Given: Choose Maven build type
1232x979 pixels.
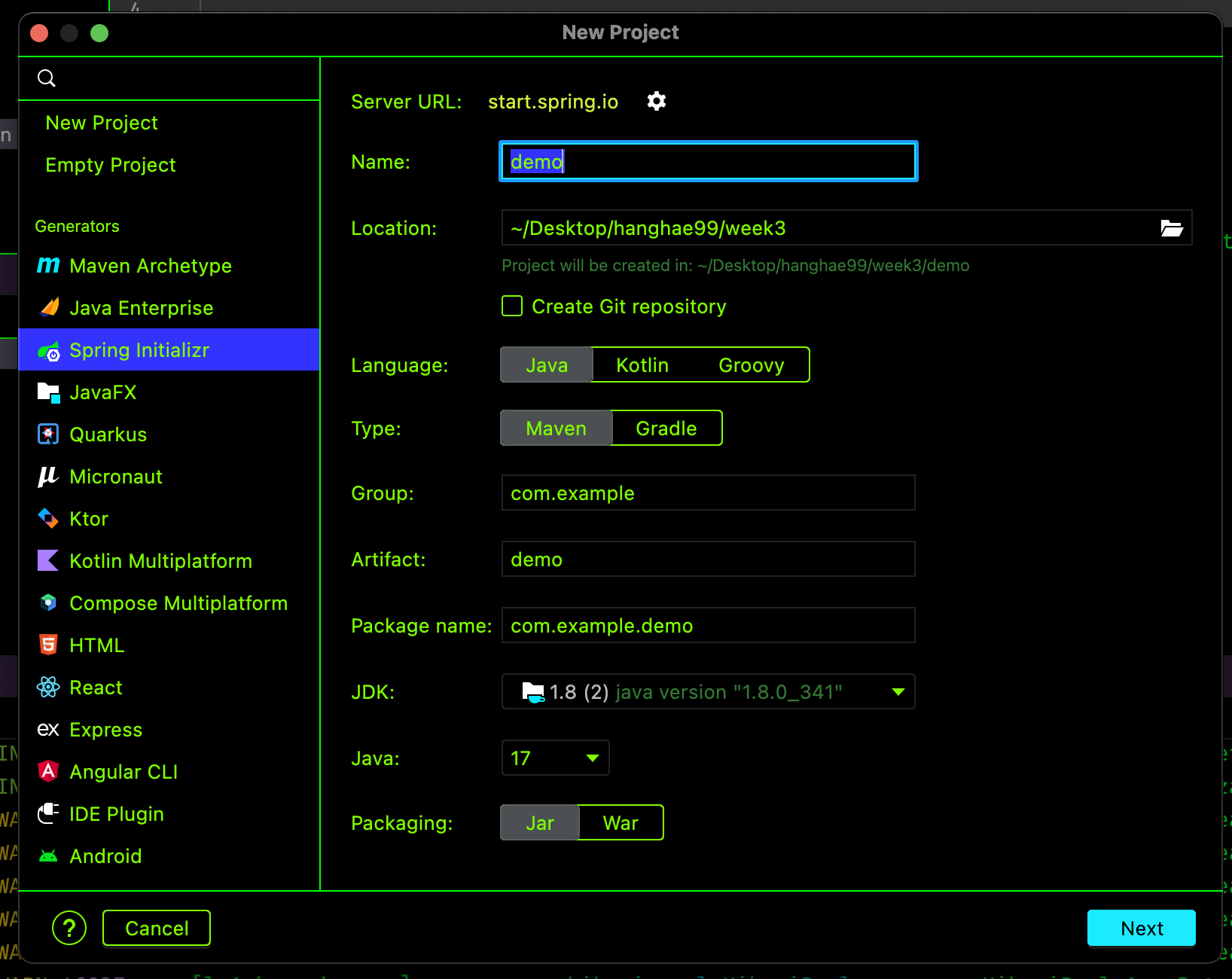Looking at the screenshot, I should [556, 428].
